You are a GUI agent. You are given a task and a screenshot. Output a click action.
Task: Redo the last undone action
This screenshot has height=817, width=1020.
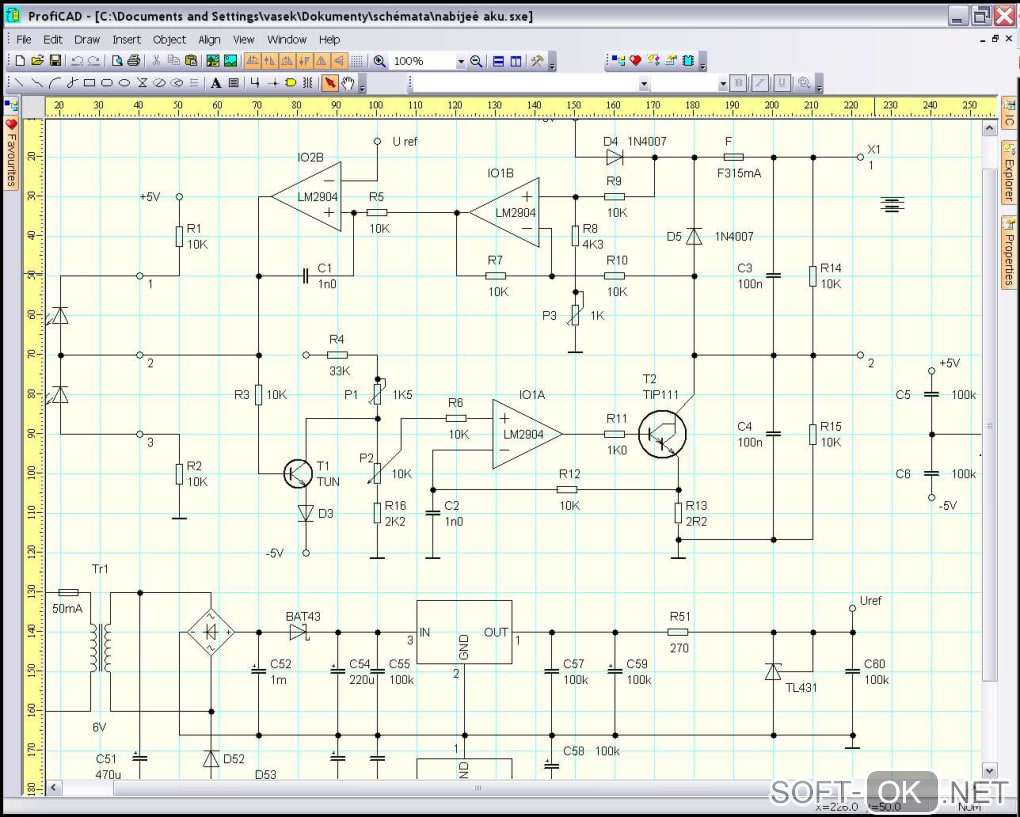pos(94,61)
